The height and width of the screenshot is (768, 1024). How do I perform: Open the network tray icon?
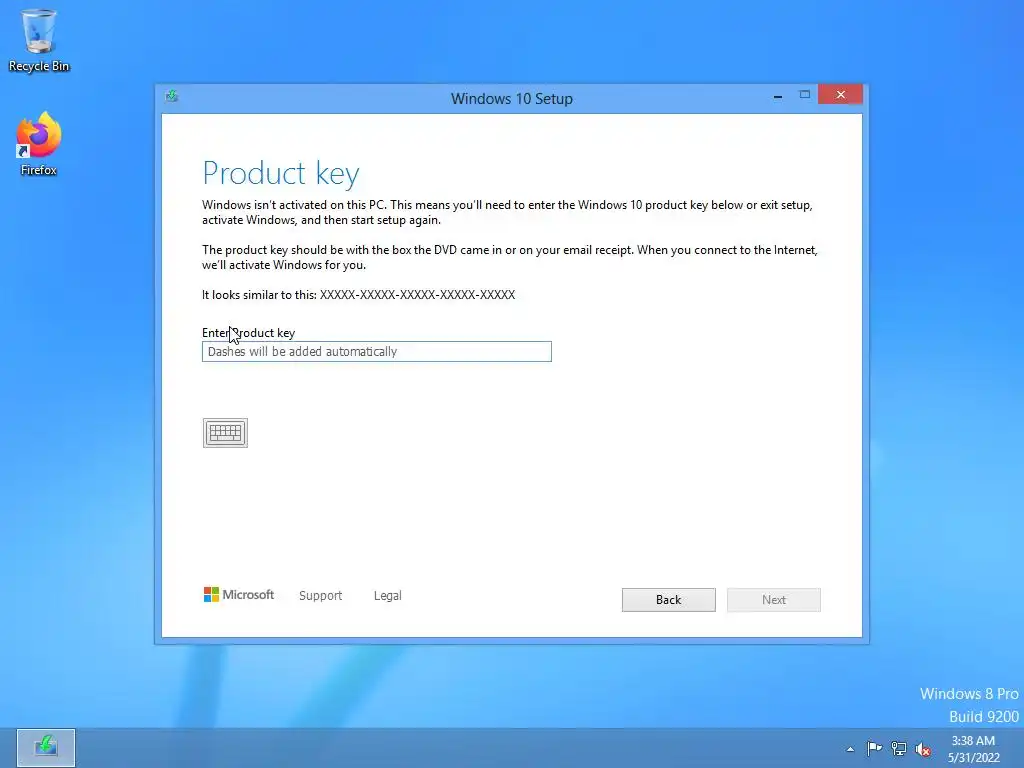(x=899, y=748)
